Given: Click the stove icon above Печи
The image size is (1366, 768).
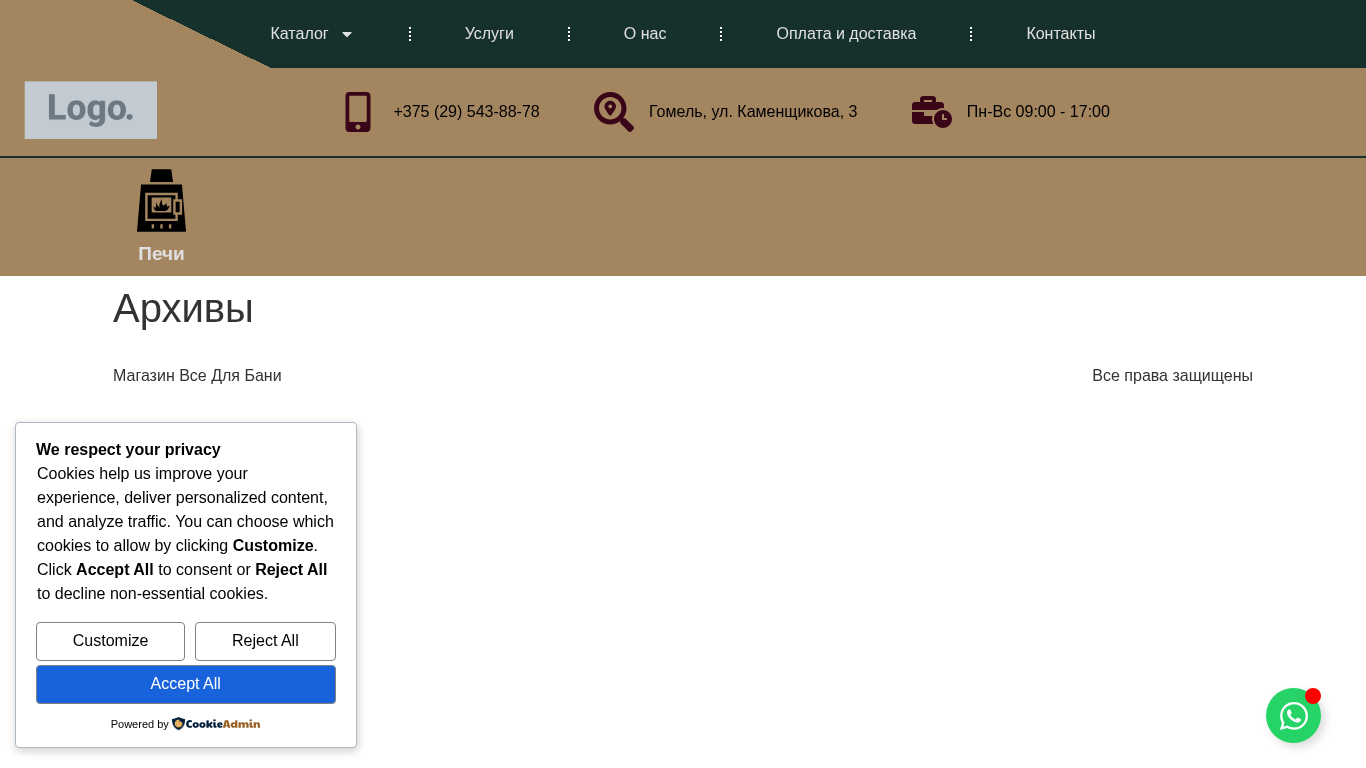Looking at the screenshot, I should (x=161, y=201).
